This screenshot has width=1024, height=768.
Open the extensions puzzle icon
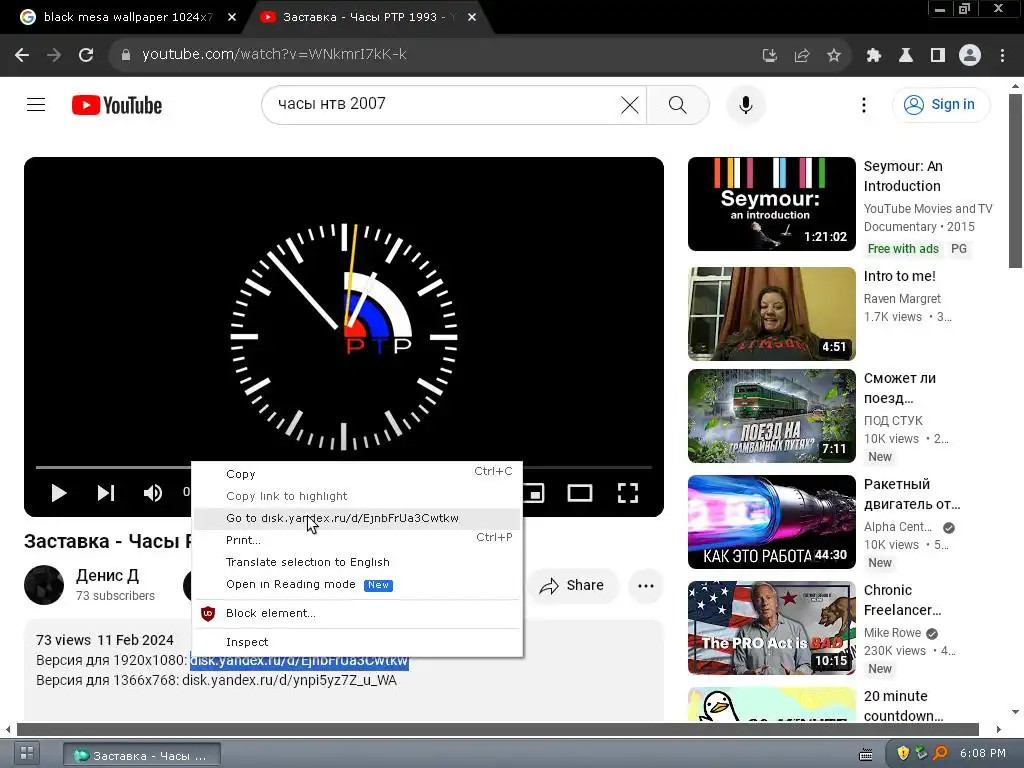(874, 56)
